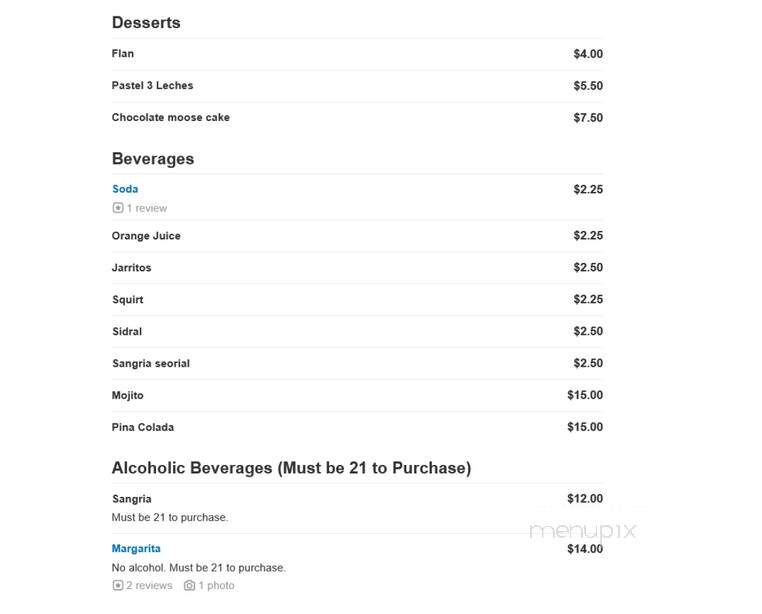Click the Chocolate moose cake item
Screen dimensions: 762x614
pos(171,118)
